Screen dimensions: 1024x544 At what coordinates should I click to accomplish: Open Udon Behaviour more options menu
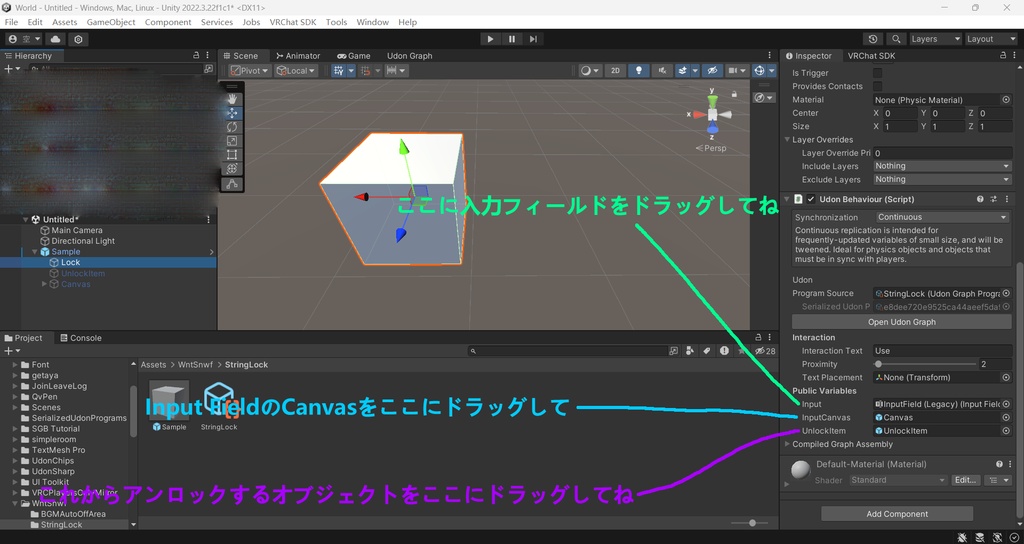(1006, 199)
